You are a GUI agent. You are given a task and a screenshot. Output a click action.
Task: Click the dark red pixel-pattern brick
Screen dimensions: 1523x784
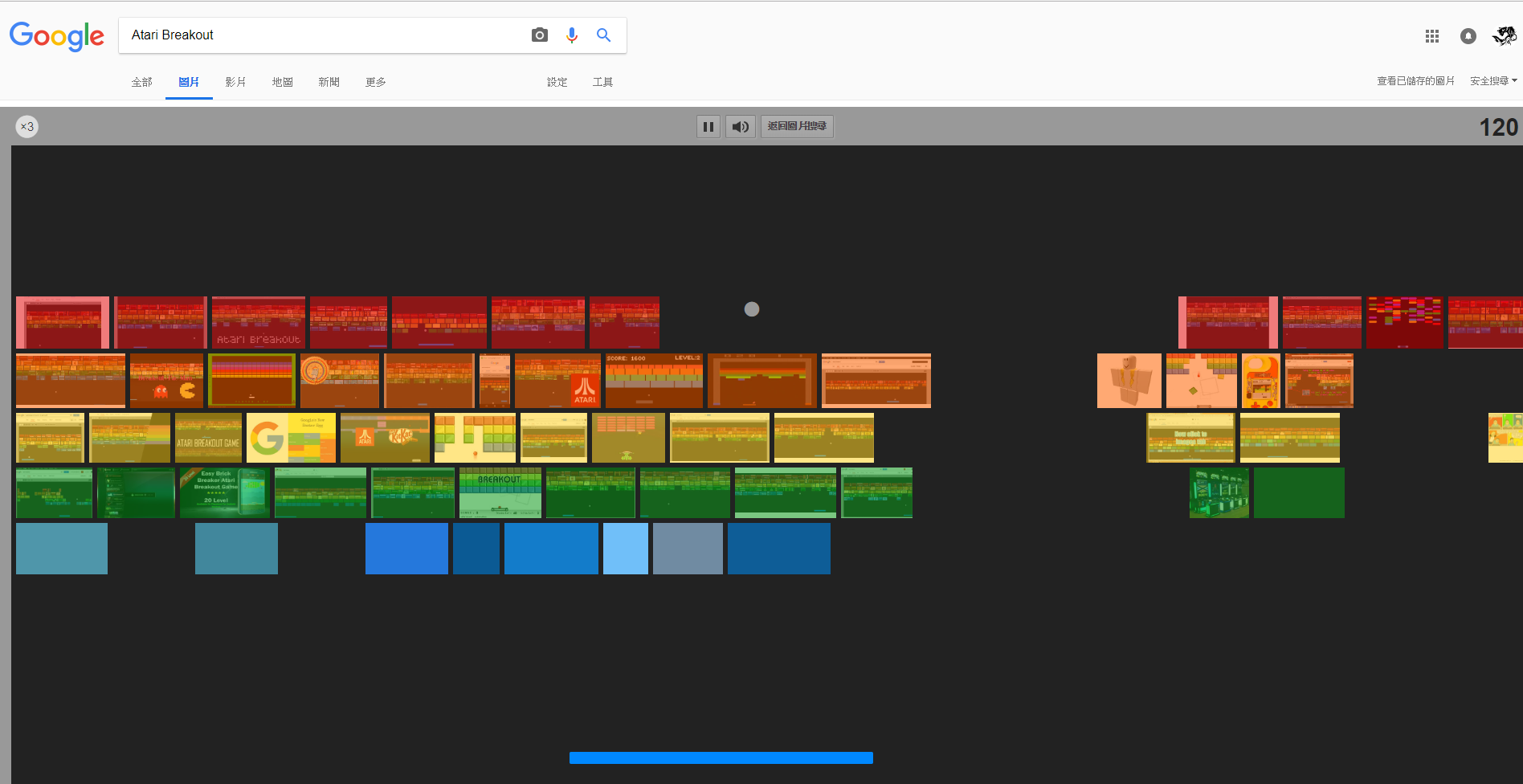1405,322
